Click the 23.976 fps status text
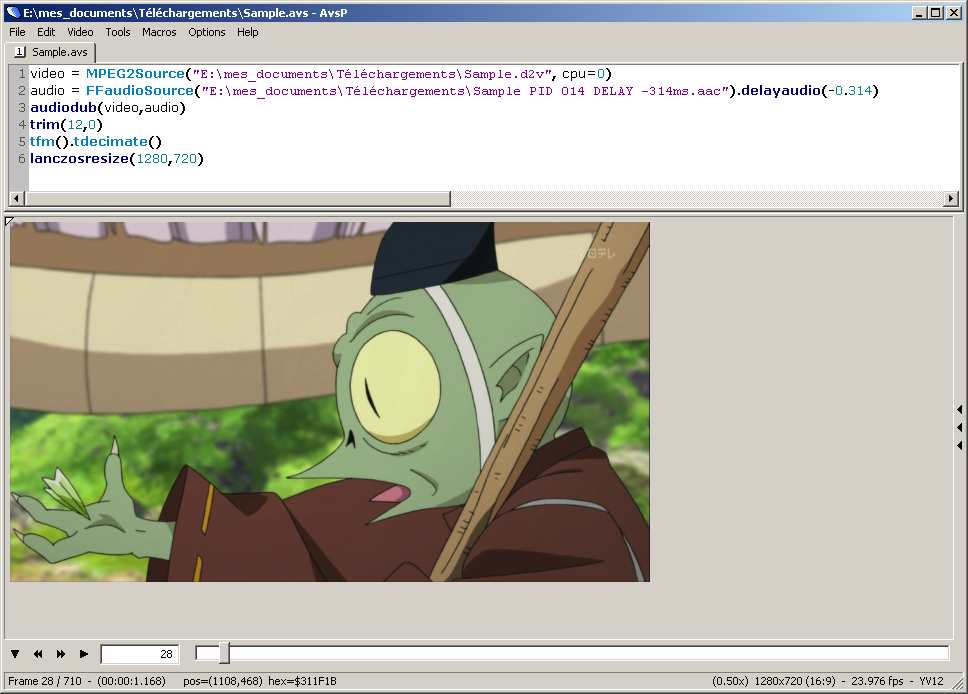Image resolution: width=968 pixels, height=694 pixels. coord(877,681)
